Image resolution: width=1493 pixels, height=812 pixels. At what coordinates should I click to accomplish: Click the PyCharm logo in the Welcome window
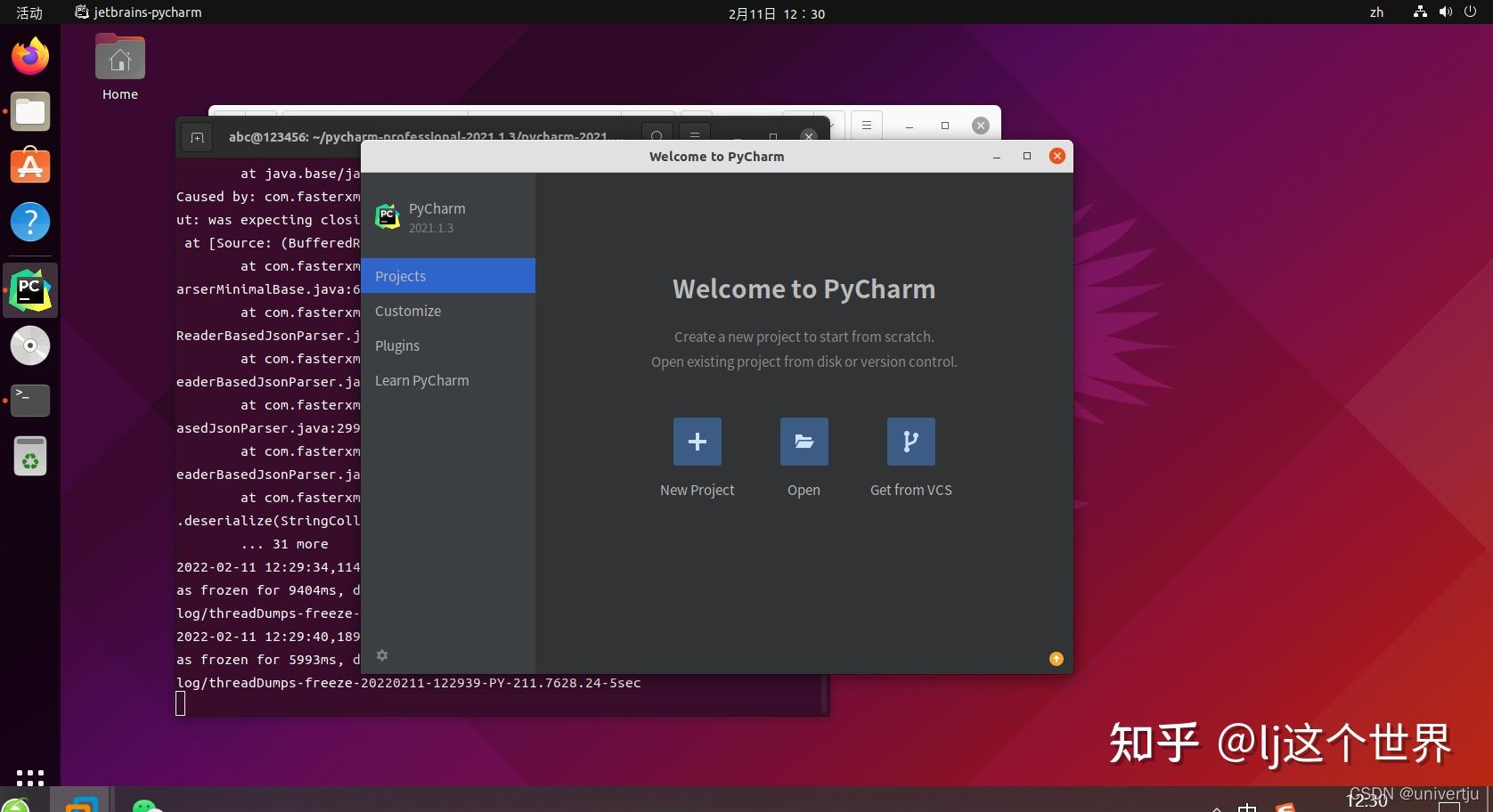pos(388,215)
